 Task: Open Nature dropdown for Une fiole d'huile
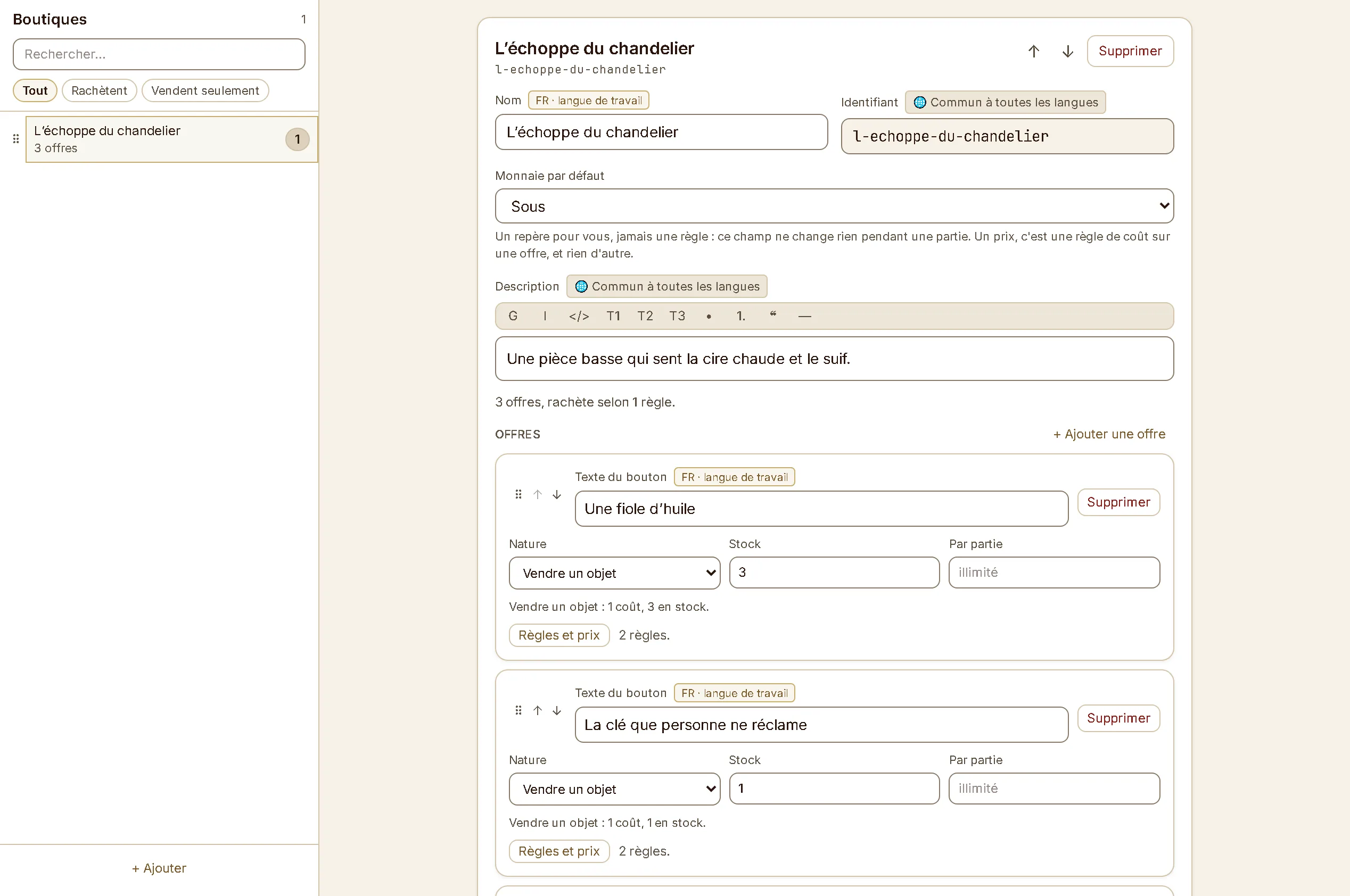coord(614,573)
